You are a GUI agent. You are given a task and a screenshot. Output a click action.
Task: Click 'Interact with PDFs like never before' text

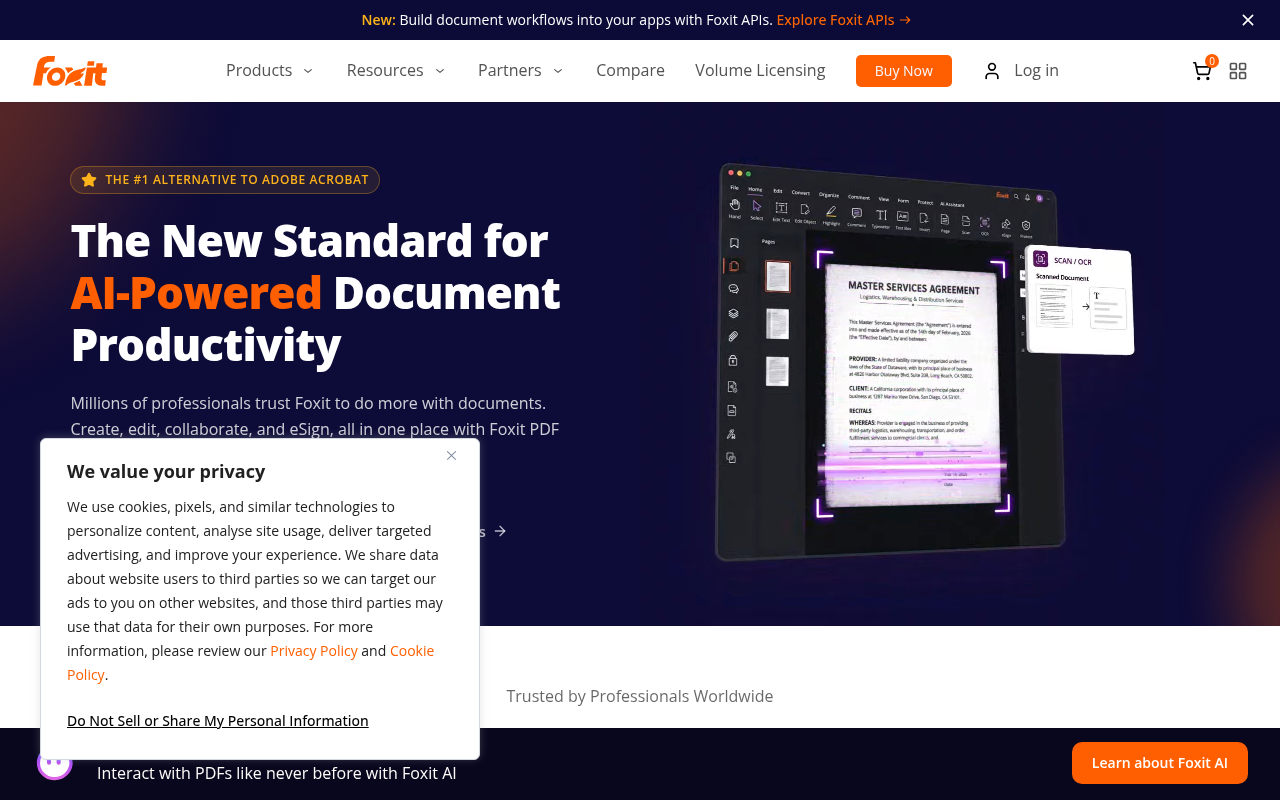tap(277, 773)
